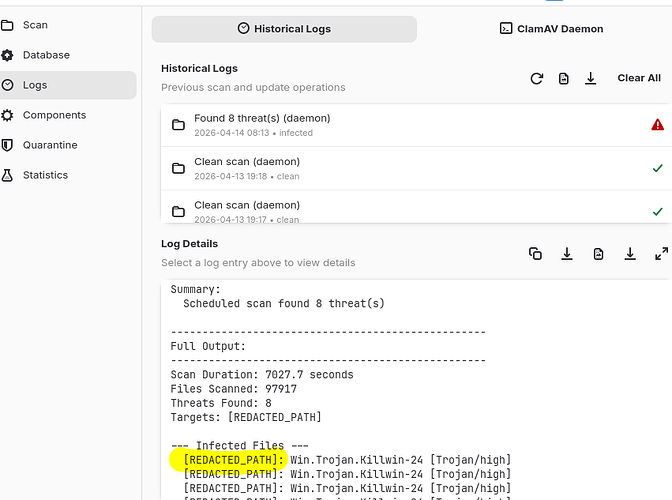Switch to the ClamAV Daemon tab
The width and height of the screenshot is (672, 500).
[x=551, y=29]
